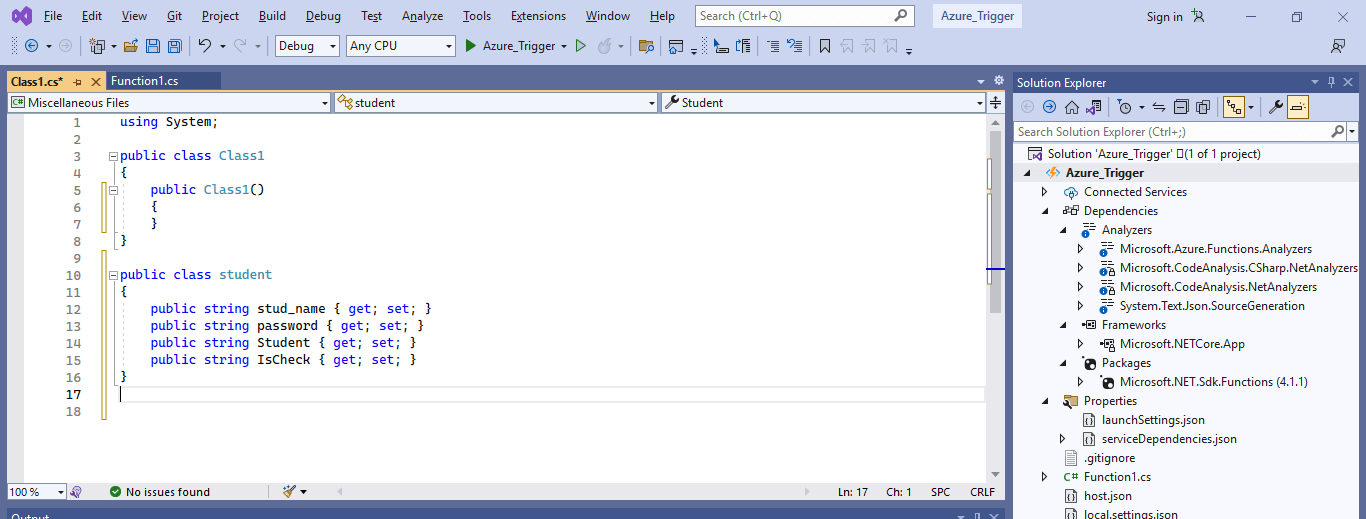This screenshot has height=519, width=1366.
Task: Collapse the Dependencies node
Action: click(1045, 211)
